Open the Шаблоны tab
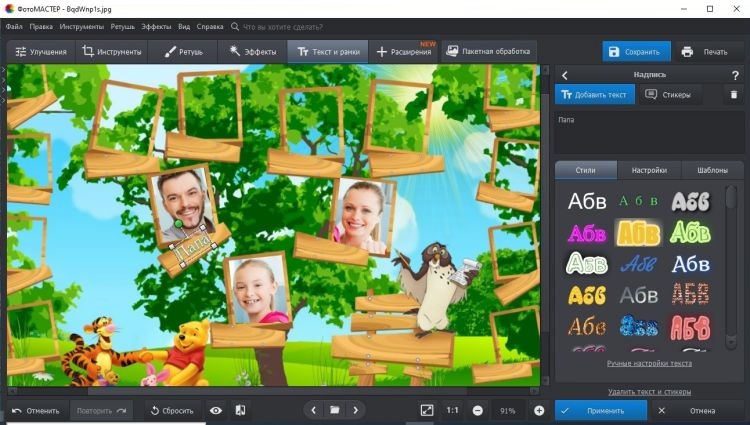This screenshot has height=425, width=750. point(712,170)
